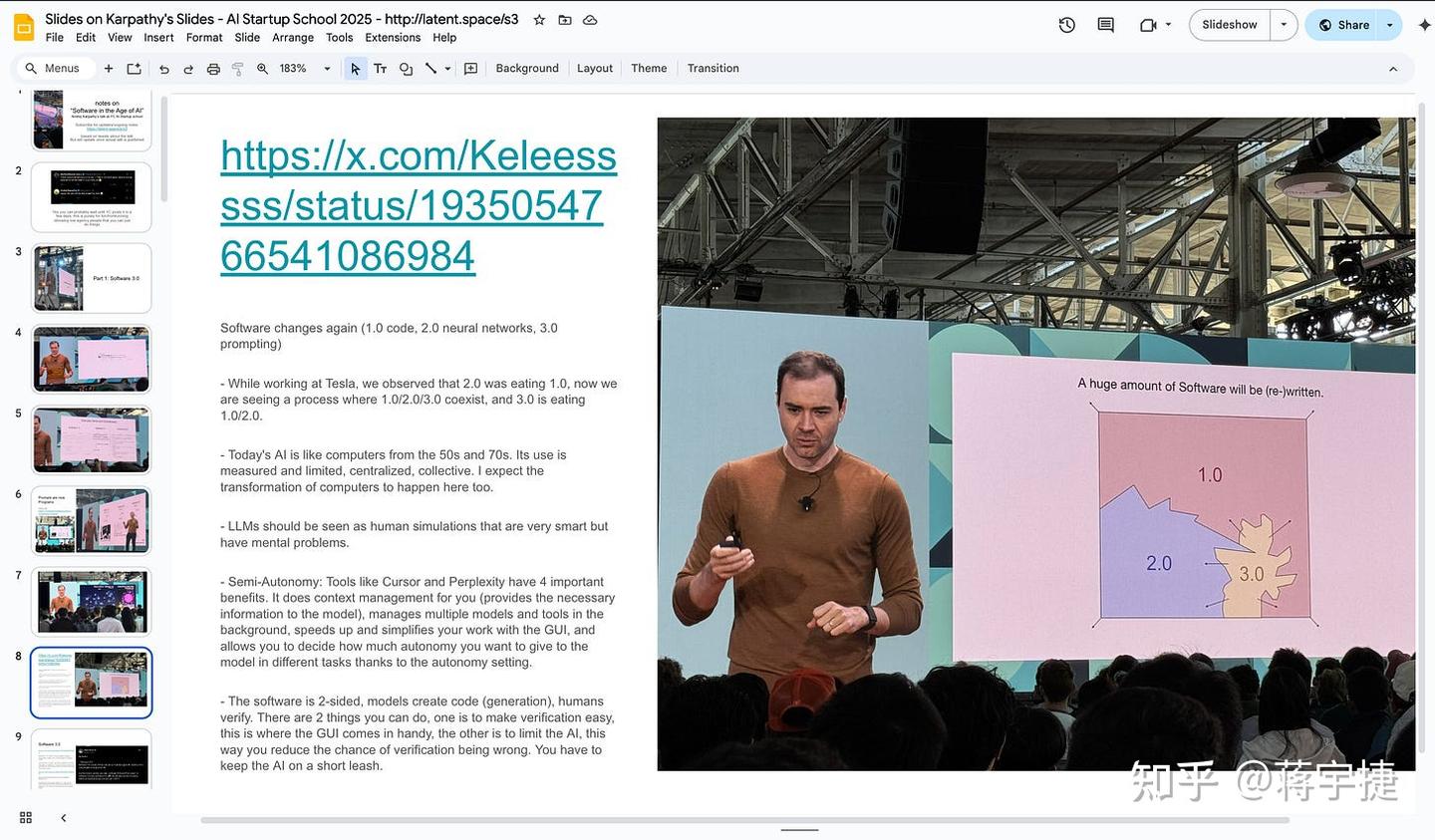Select slide 4 thumbnail in the filmstrip
This screenshot has height=840, width=1435.
pos(91,359)
